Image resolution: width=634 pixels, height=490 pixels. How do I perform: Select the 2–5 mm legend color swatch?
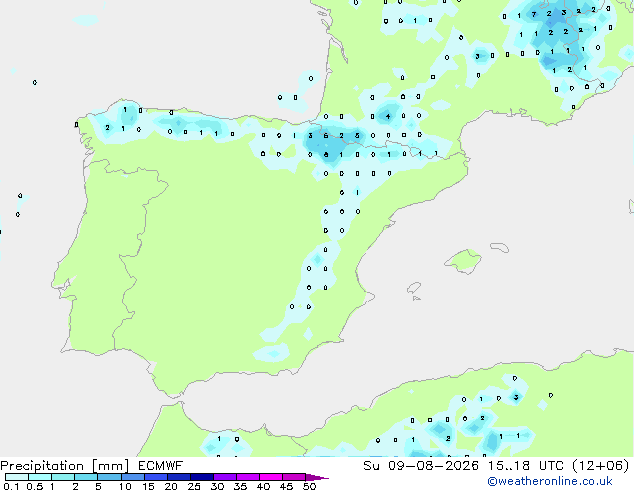[86, 477]
